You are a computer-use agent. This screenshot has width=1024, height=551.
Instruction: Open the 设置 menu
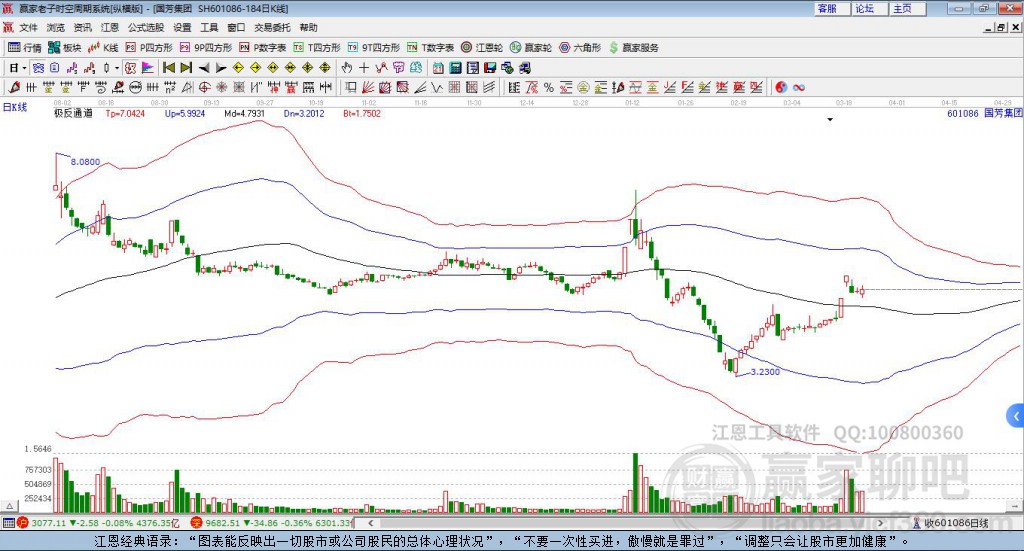(182, 27)
